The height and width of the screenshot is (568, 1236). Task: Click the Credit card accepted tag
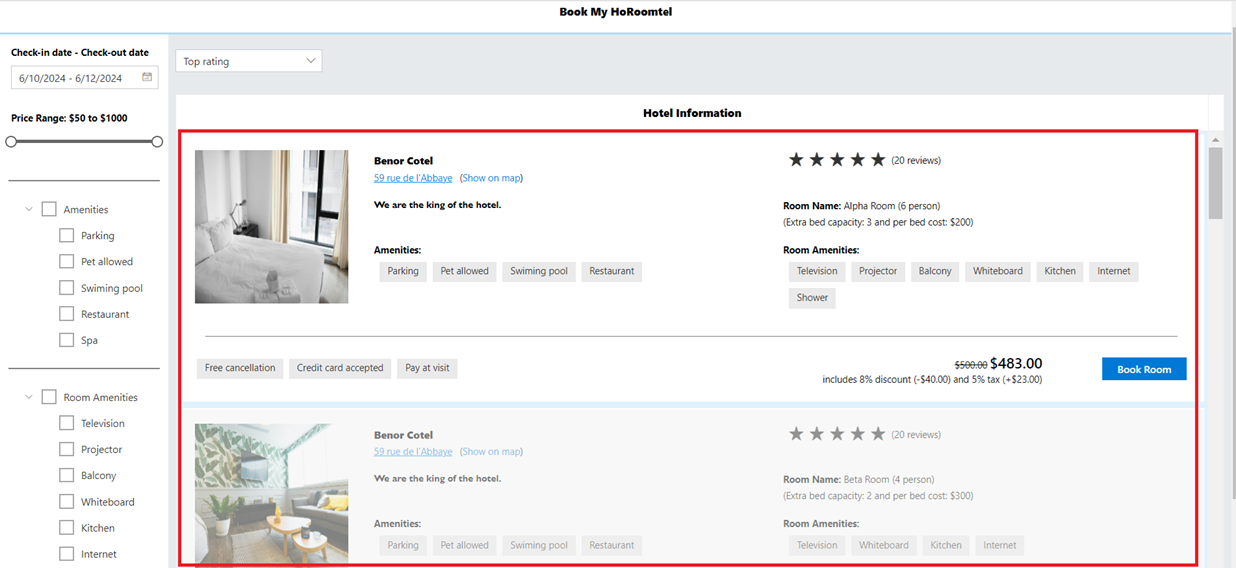tap(340, 368)
